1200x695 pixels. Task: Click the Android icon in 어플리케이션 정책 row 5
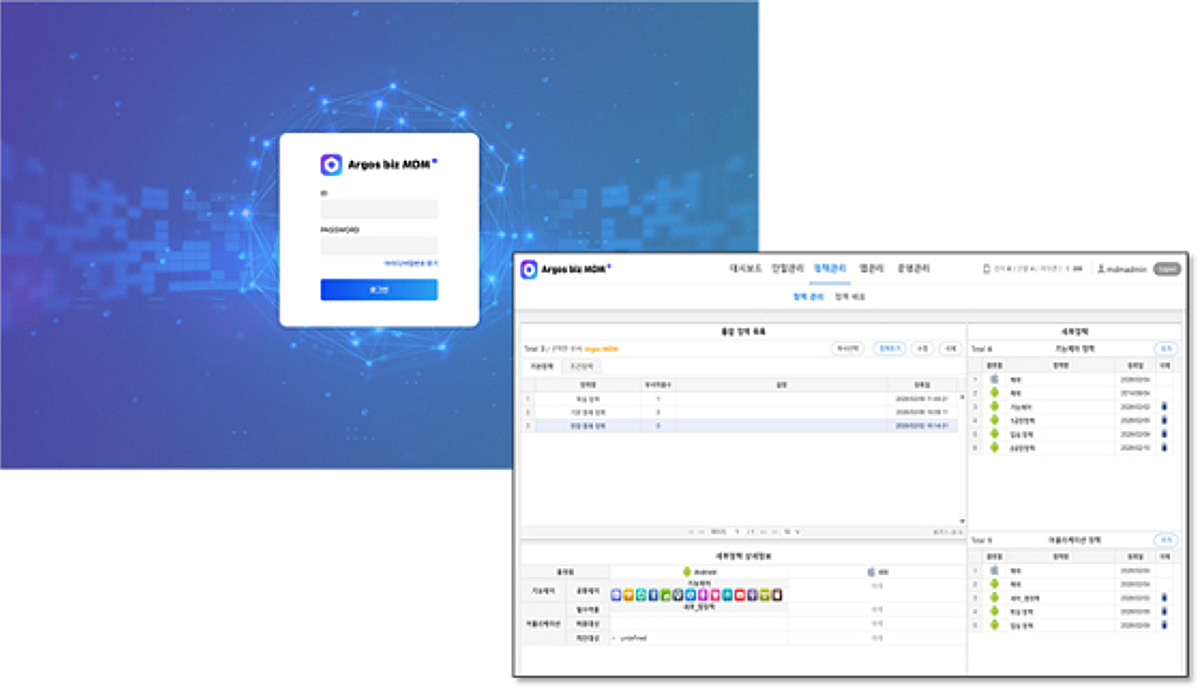point(994,625)
